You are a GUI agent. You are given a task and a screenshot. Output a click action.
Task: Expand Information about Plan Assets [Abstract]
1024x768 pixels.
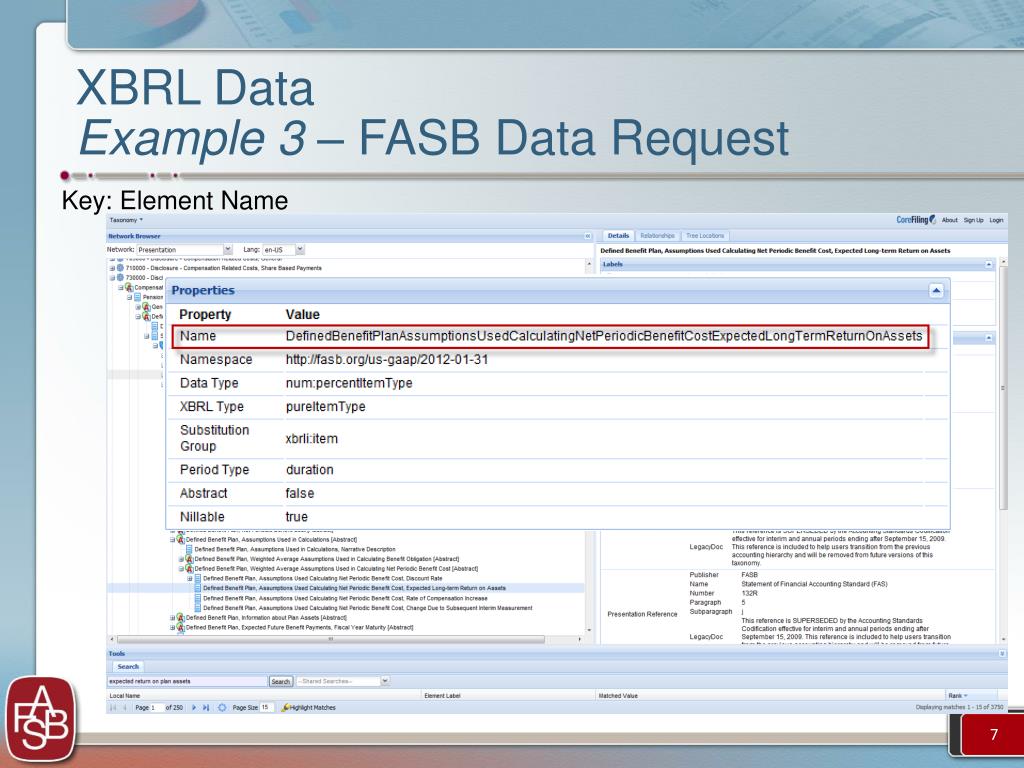click(x=172, y=618)
